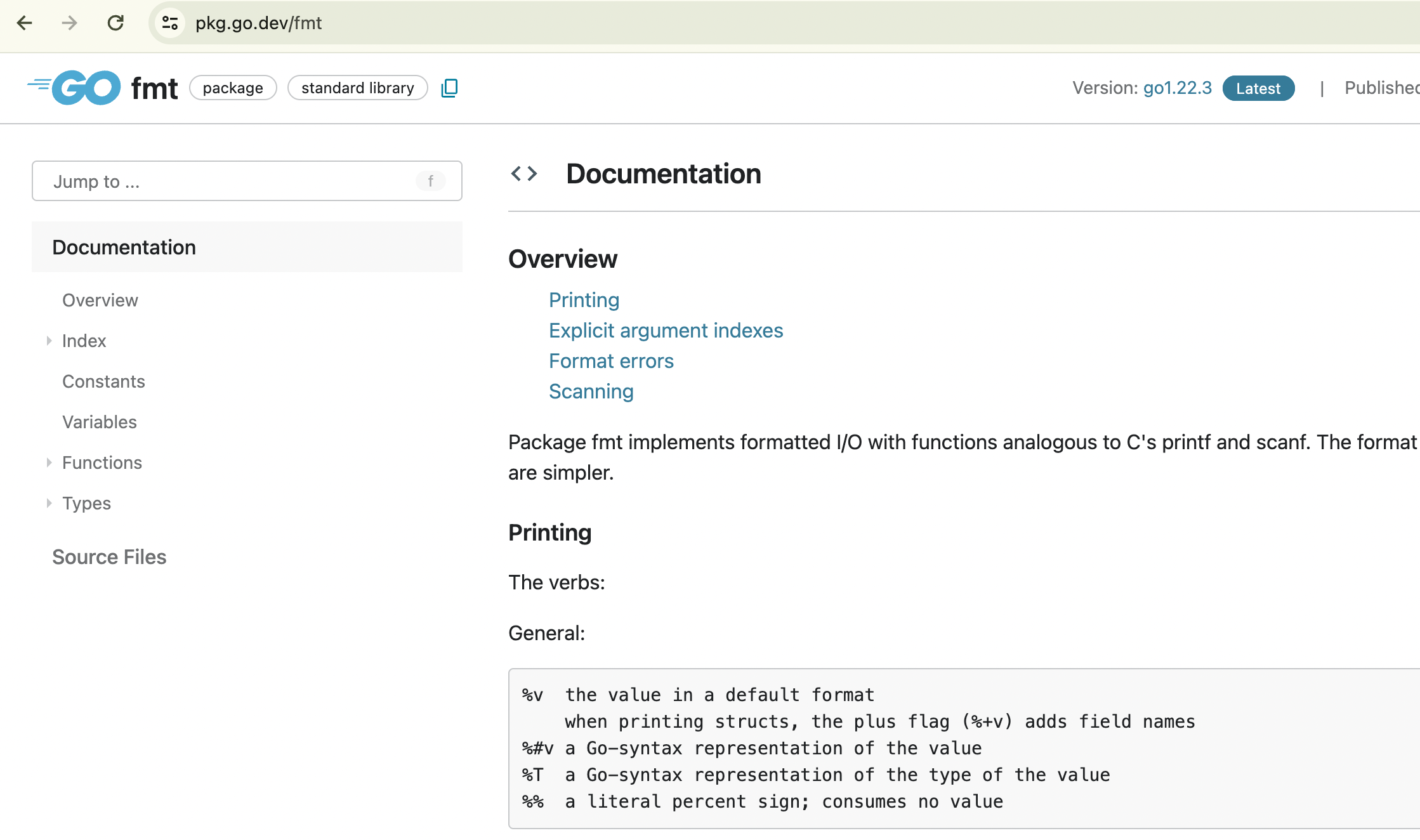Viewport: 1420px width, 840px height.
Task: Open site information icon in address bar
Action: pos(169,23)
